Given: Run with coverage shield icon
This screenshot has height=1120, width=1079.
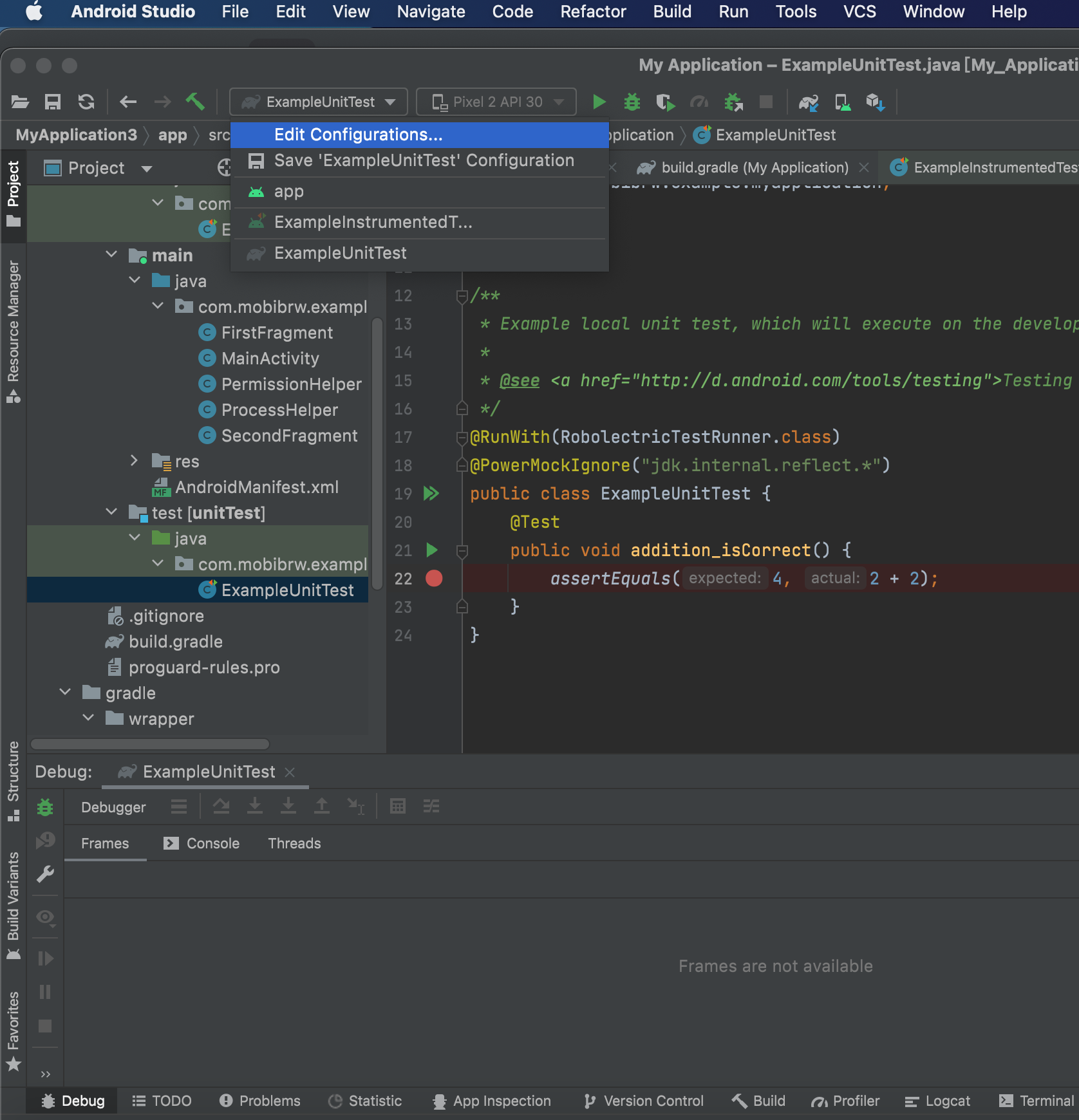Looking at the screenshot, I should point(666,102).
